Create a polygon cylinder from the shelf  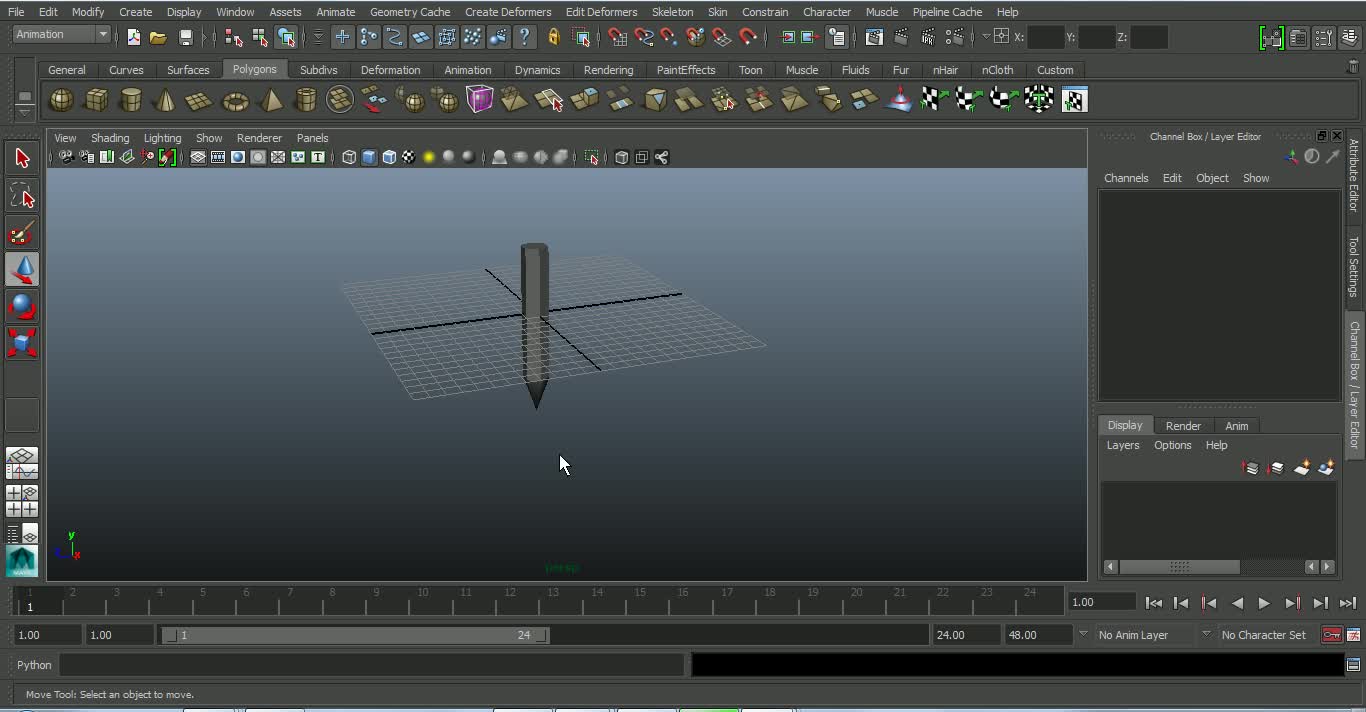[131, 100]
